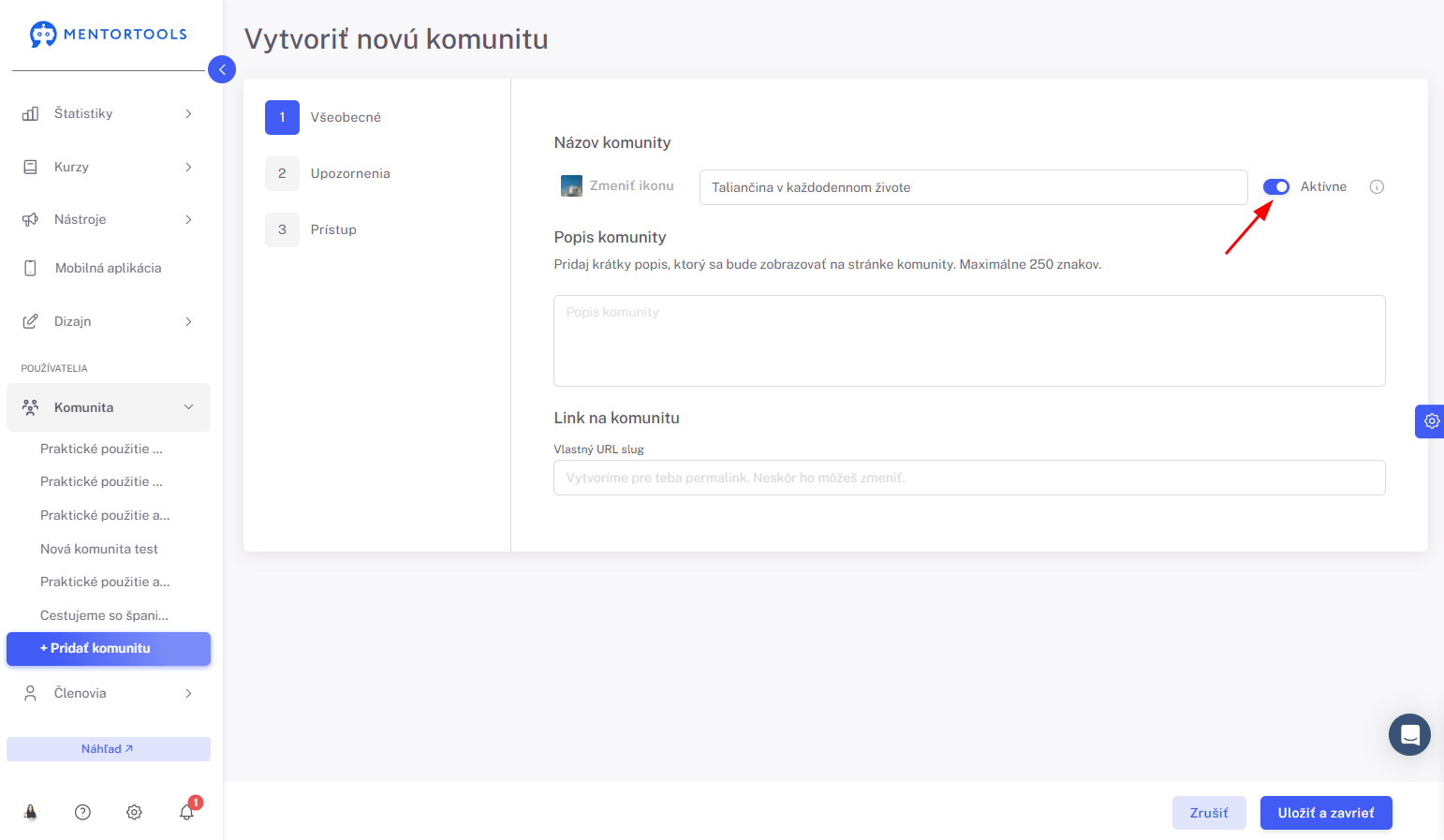Open the chat support bubble

click(1409, 735)
